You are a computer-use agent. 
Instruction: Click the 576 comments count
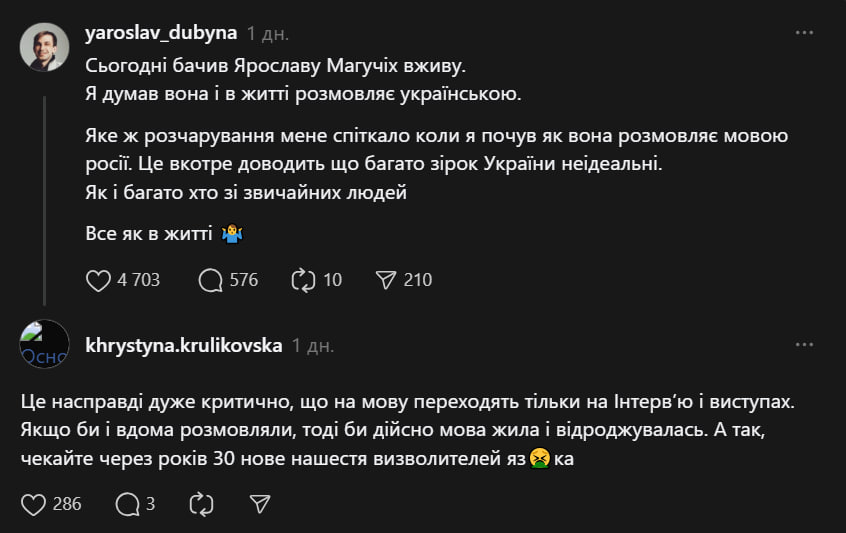[244, 280]
